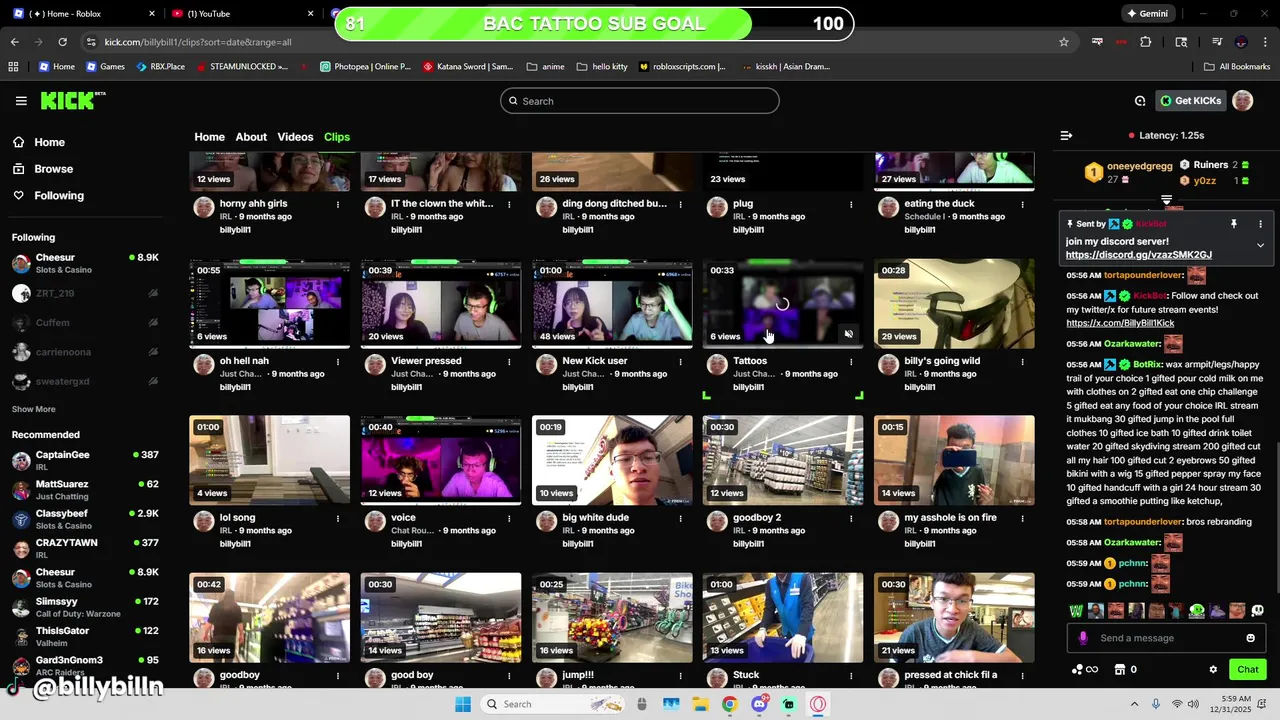Open options for 'New Kick user' clip
1280x720 pixels.
pos(680,361)
